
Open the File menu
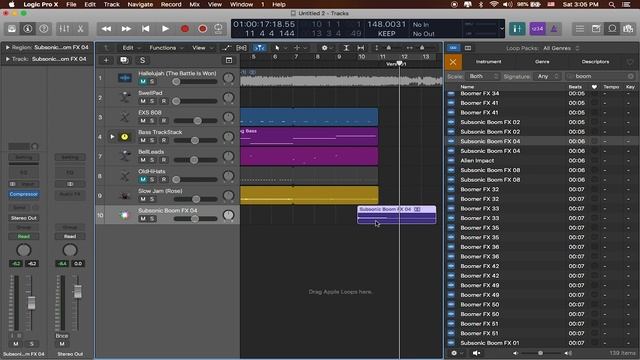pos(71,4)
